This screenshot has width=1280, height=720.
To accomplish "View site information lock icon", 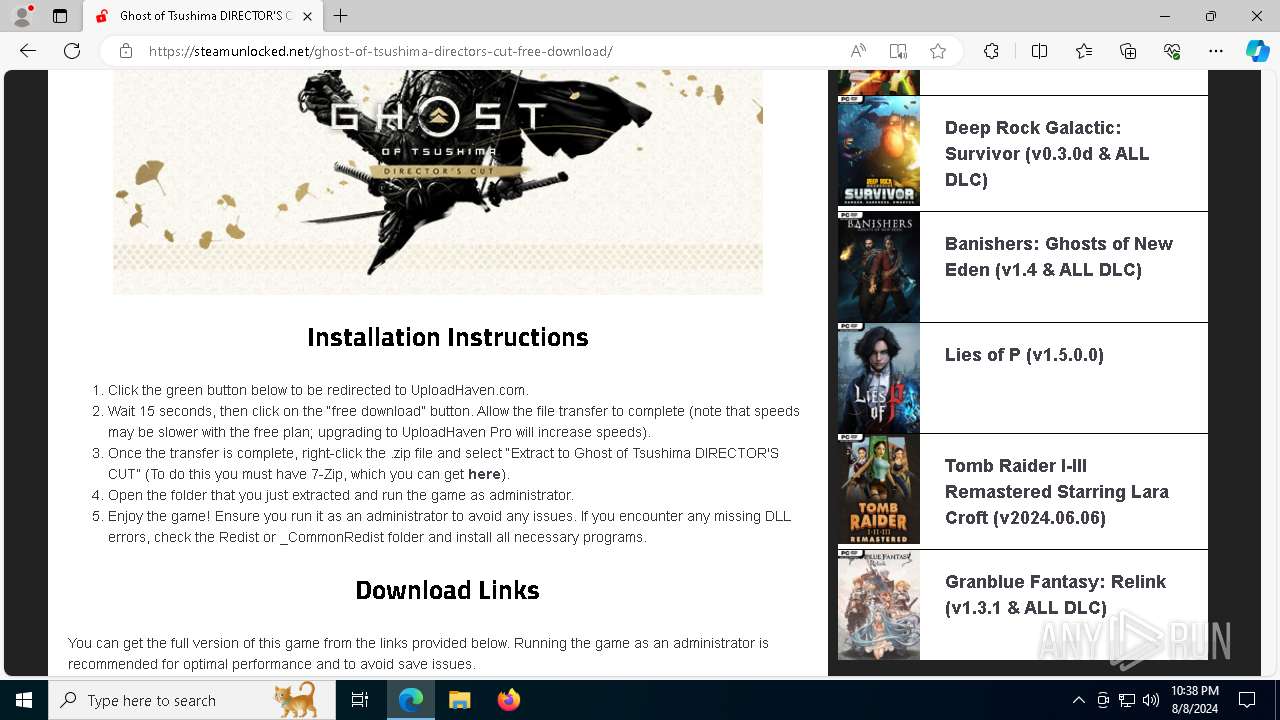I will click(126, 51).
